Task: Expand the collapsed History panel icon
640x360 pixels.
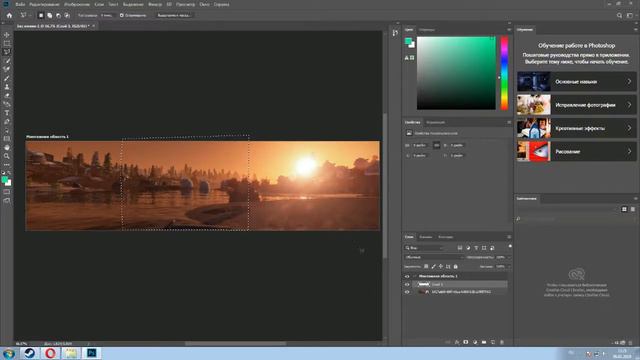Action: click(x=395, y=33)
